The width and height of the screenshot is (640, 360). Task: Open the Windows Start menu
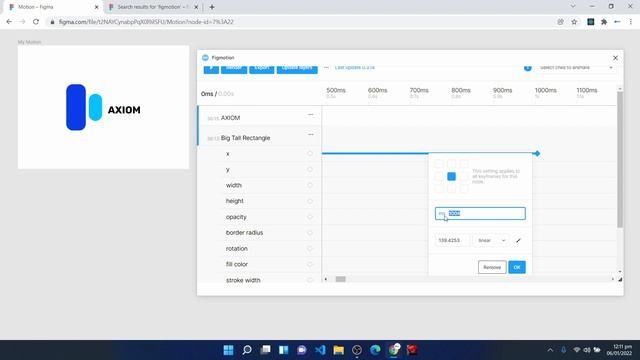[228, 350]
